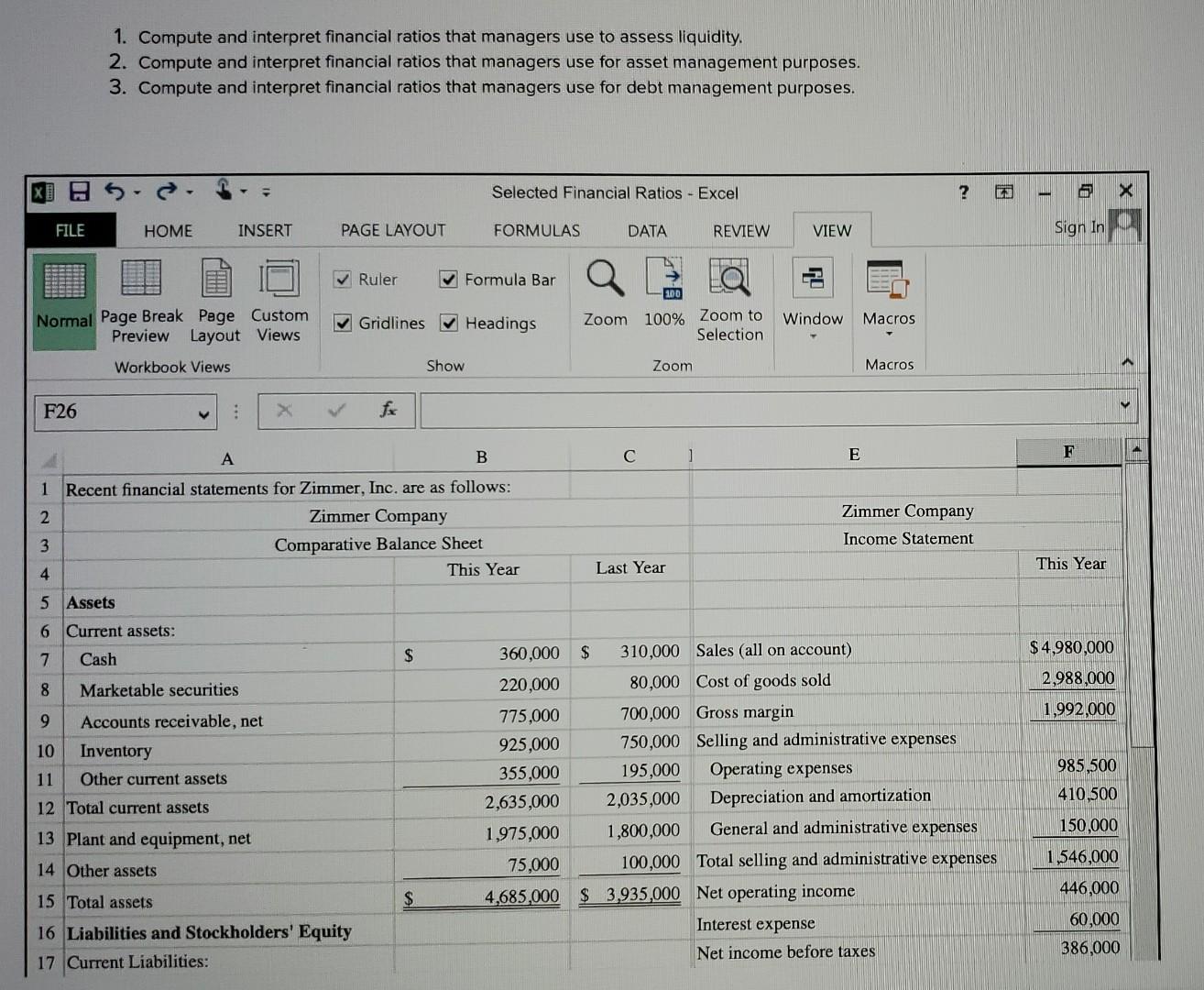Disable Gridlines display
Image resolution: width=1204 pixels, height=990 pixels.
click(343, 323)
